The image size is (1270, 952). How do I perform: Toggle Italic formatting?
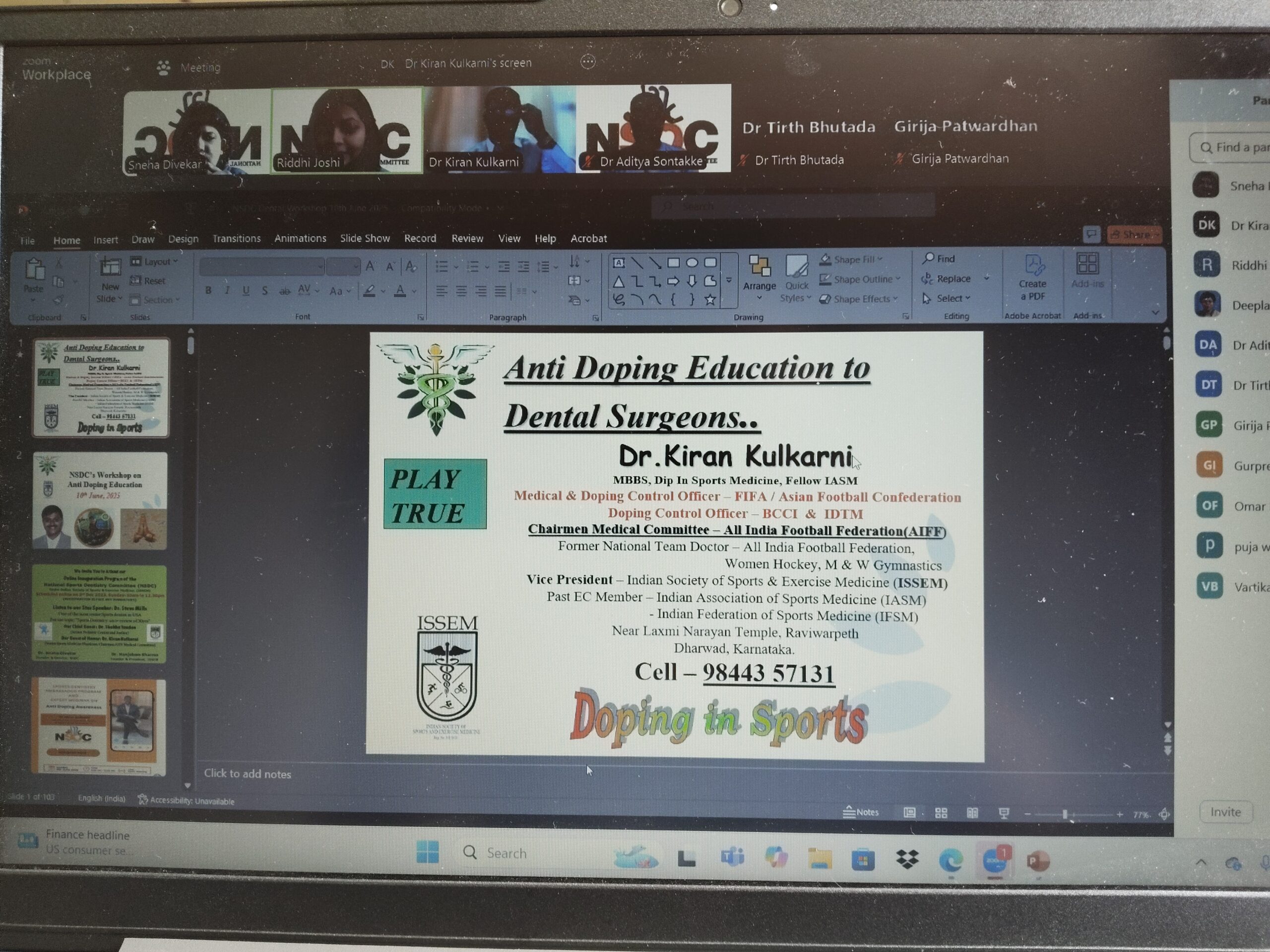(227, 291)
